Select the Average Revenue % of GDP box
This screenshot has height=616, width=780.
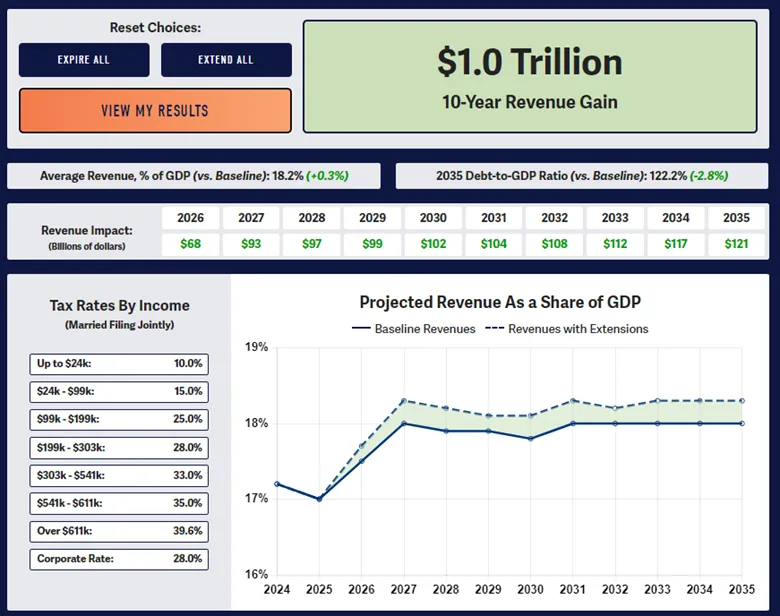pos(195,176)
